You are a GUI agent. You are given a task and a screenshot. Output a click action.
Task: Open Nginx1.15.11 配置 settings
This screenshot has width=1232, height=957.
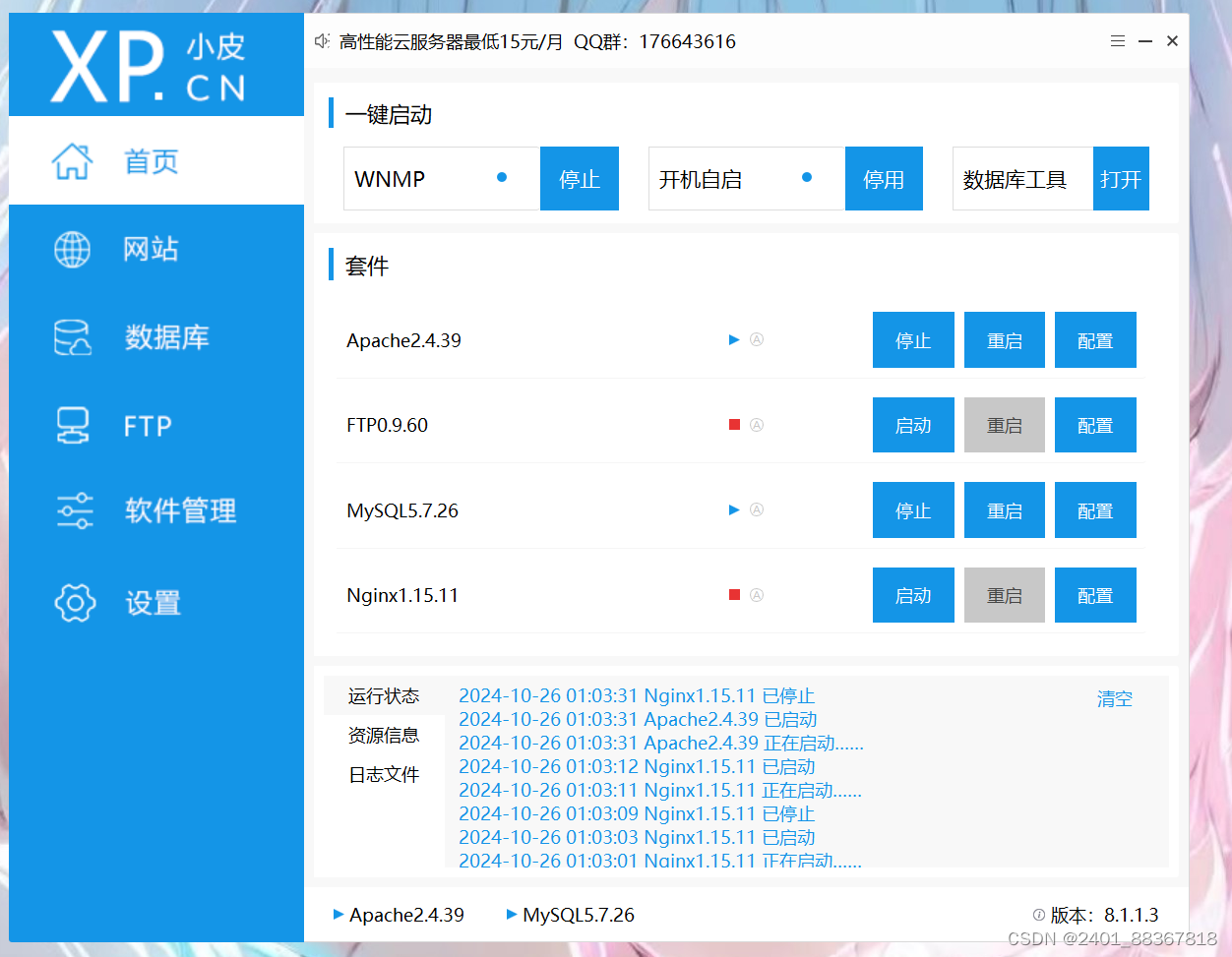1095,595
